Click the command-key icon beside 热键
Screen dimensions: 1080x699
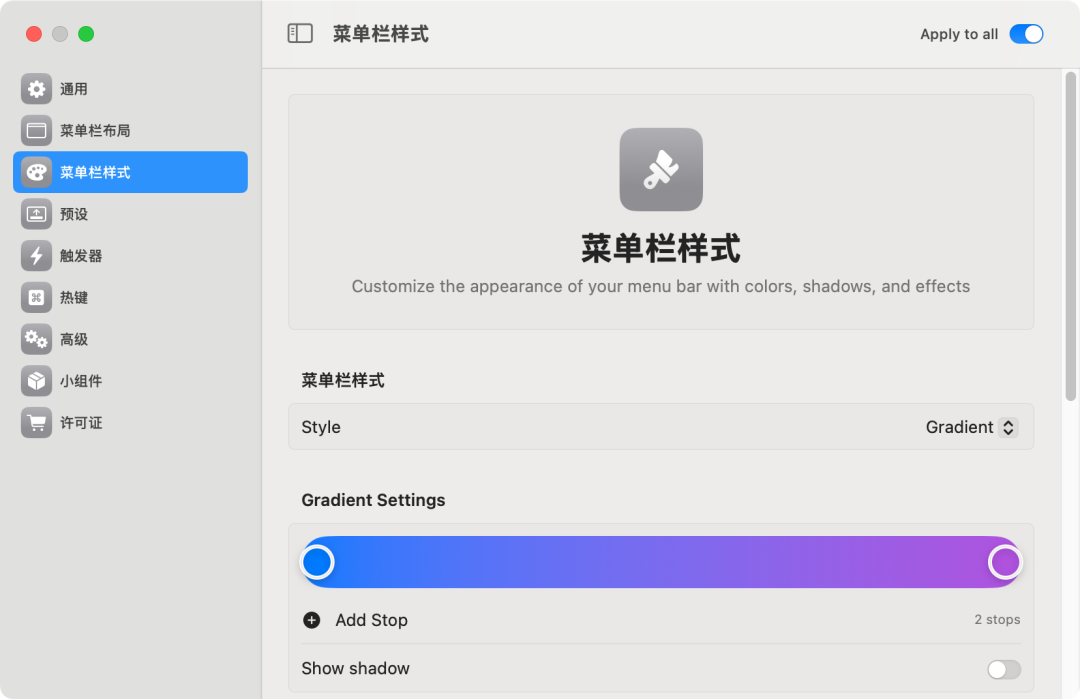tap(37, 298)
